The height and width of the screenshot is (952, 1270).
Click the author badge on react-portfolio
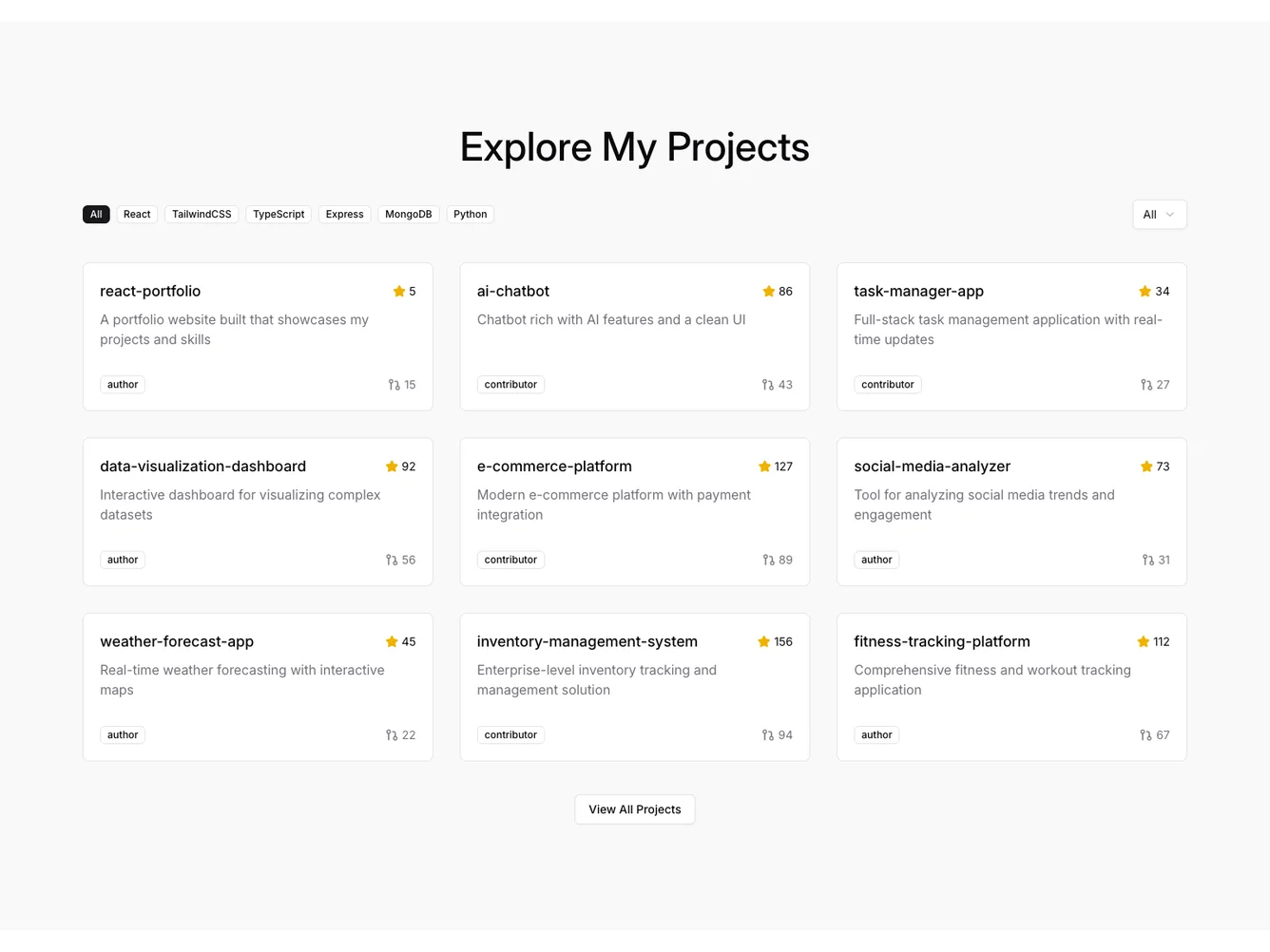point(123,385)
